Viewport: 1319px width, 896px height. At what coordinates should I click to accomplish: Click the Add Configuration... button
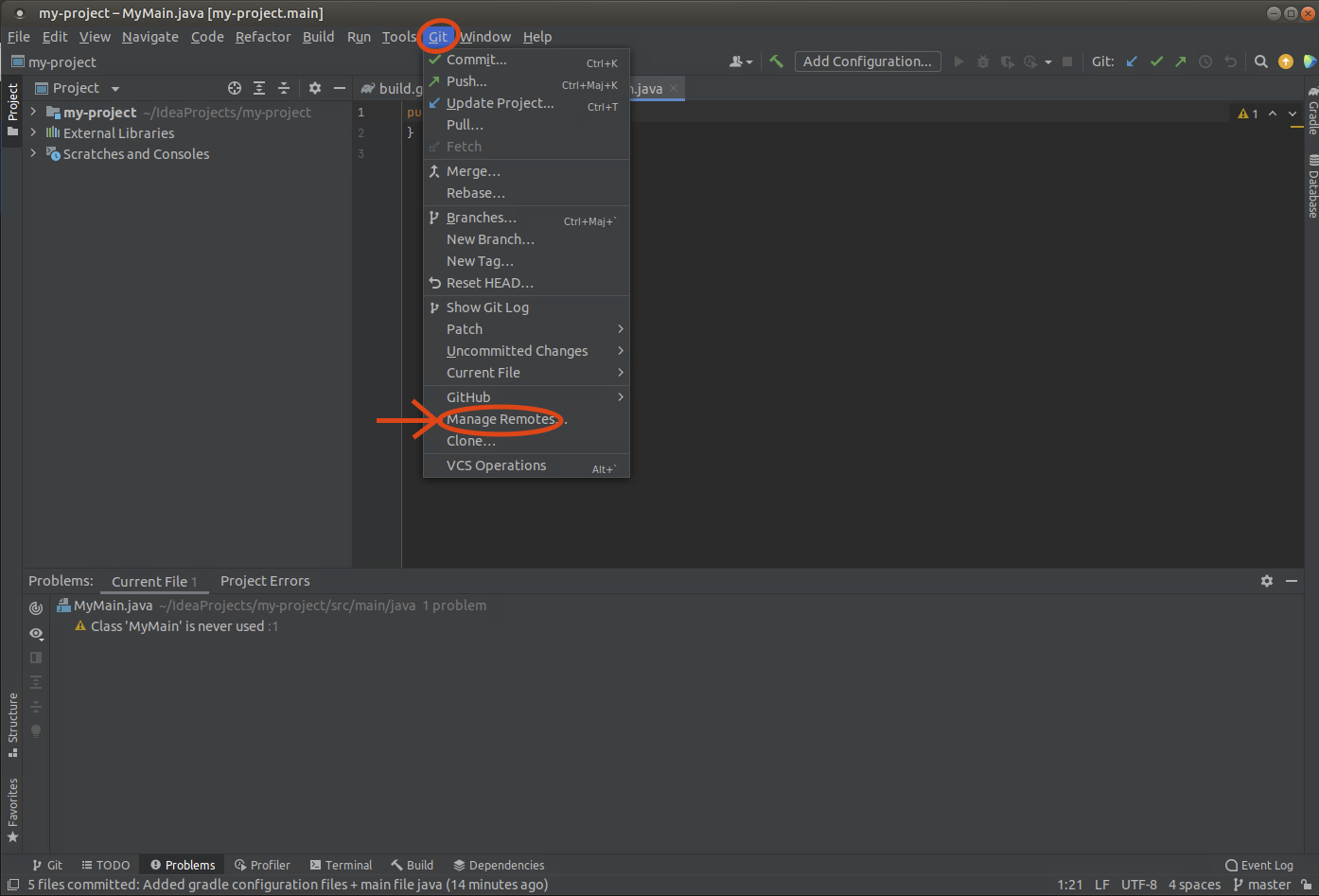868,61
